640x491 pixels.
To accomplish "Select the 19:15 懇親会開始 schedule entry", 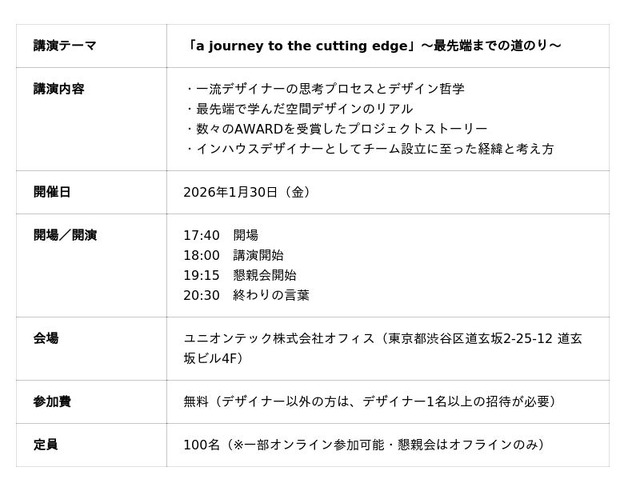I will tap(240, 275).
